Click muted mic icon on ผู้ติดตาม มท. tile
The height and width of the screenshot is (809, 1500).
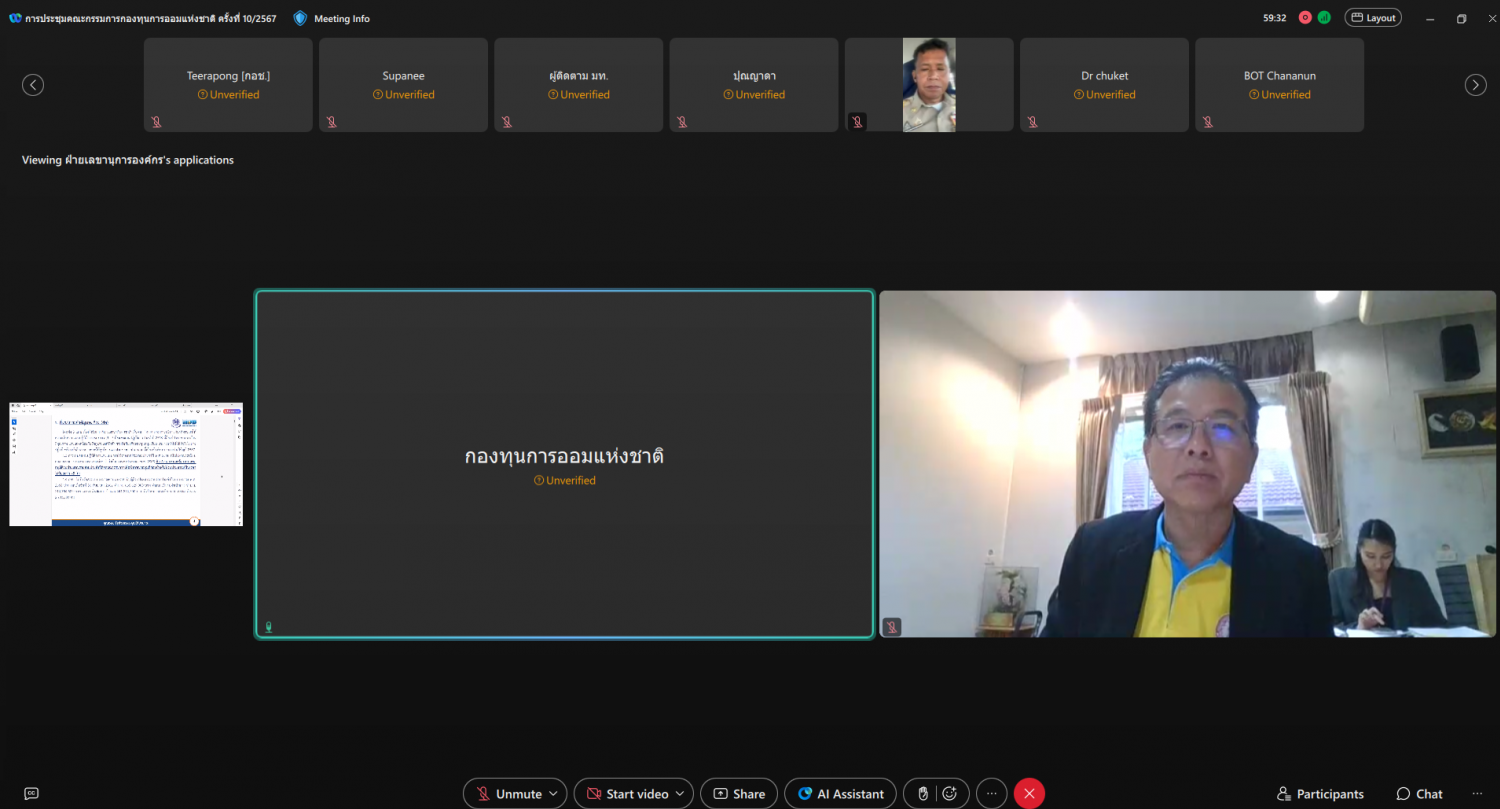click(506, 122)
